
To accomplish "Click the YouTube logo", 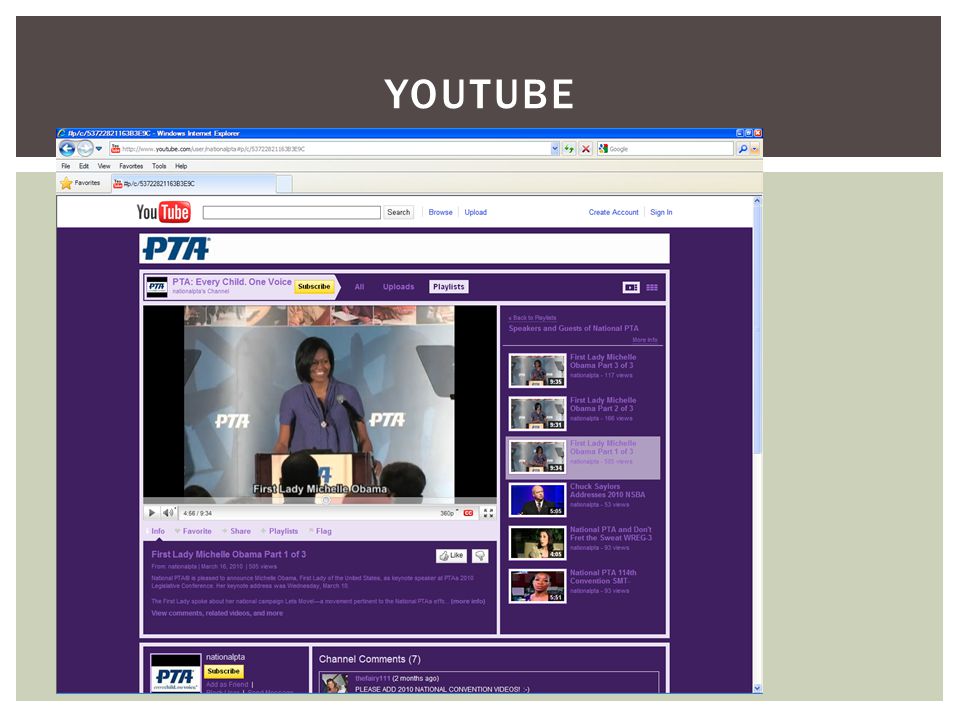I will click(x=163, y=212).
